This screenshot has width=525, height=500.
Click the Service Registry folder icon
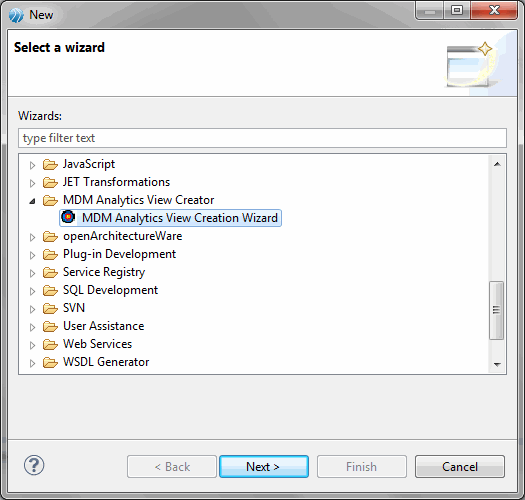tap(50, 273)
